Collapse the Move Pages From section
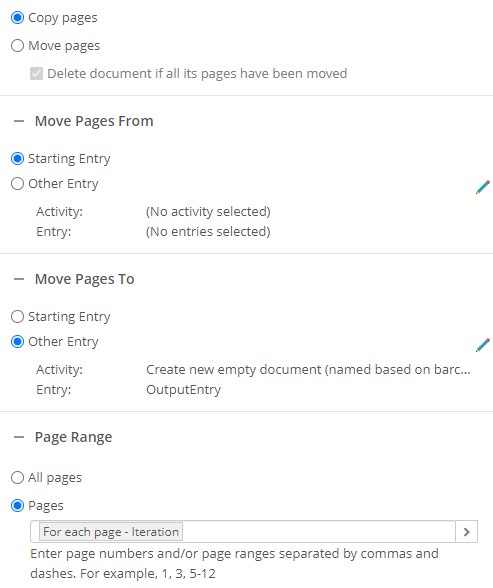The image size is (493, 588). [x=19, y=121]
